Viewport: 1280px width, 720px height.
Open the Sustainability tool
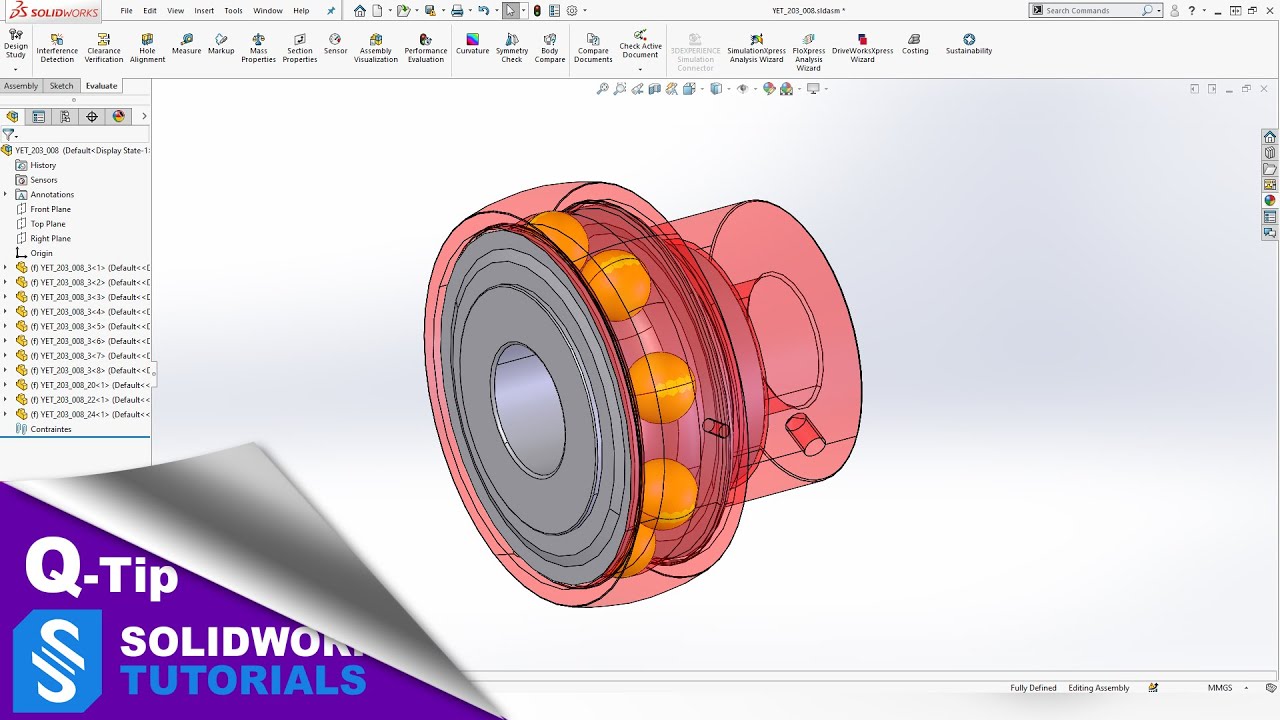click(x=969, y=44)
